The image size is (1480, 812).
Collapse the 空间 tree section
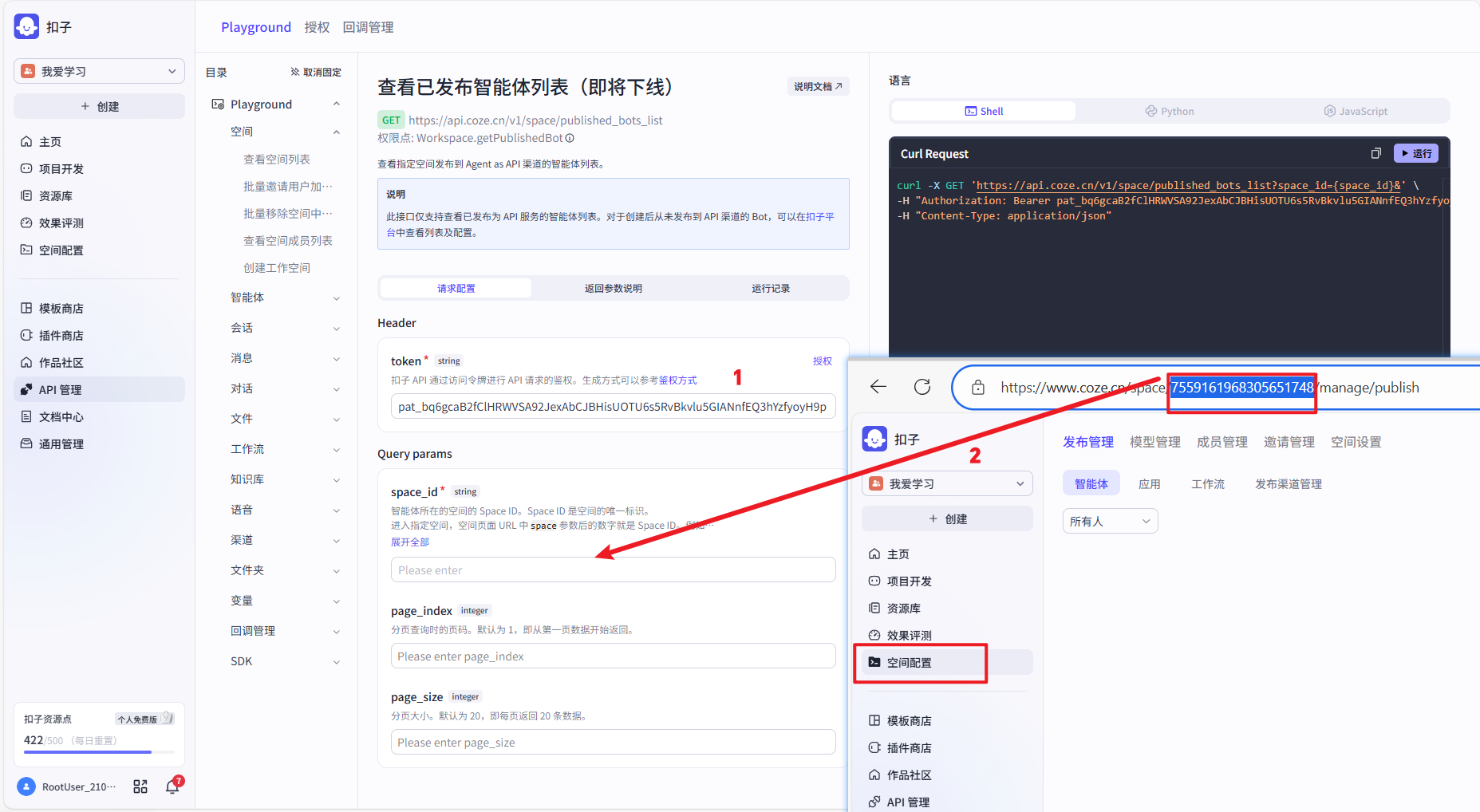click(x=336, y=132)
